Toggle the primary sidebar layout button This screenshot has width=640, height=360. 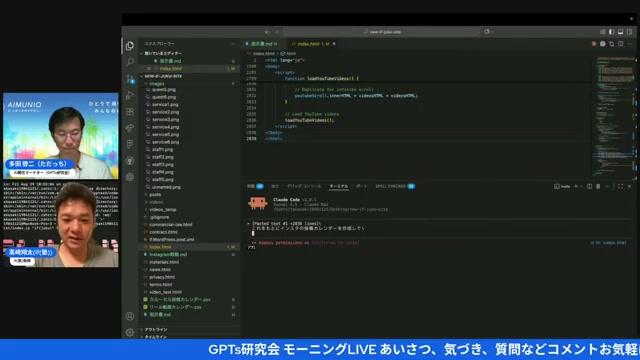click(611, 32)
